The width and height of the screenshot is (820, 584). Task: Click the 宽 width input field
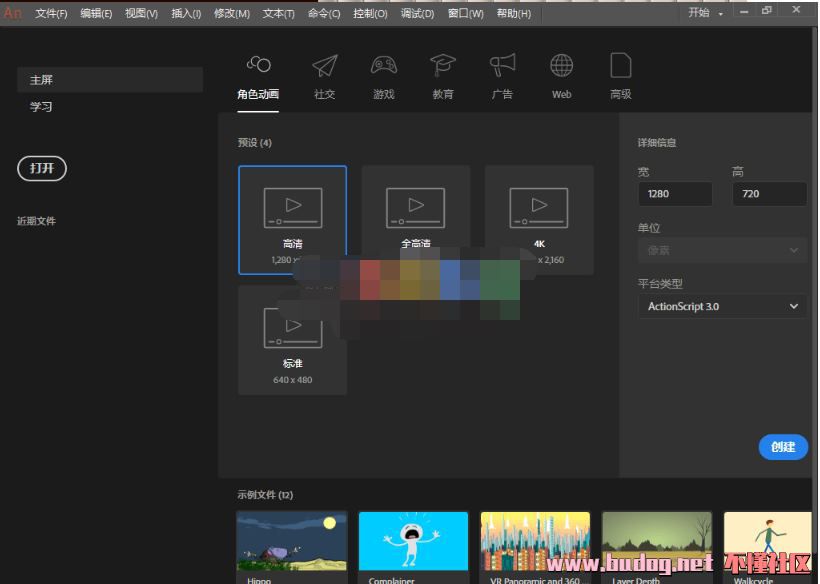(x=675, y=194)
